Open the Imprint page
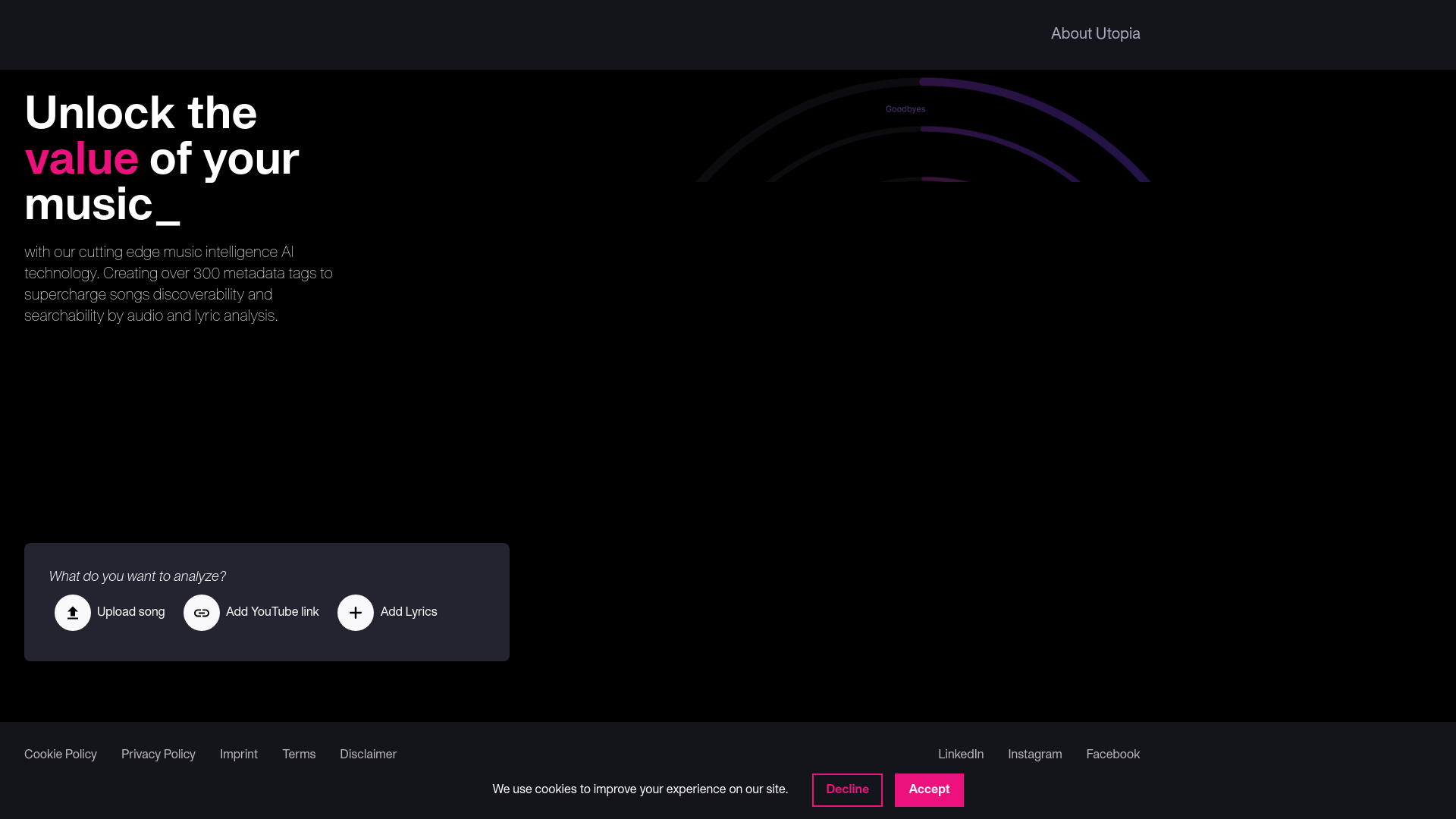 coord(238,754)
